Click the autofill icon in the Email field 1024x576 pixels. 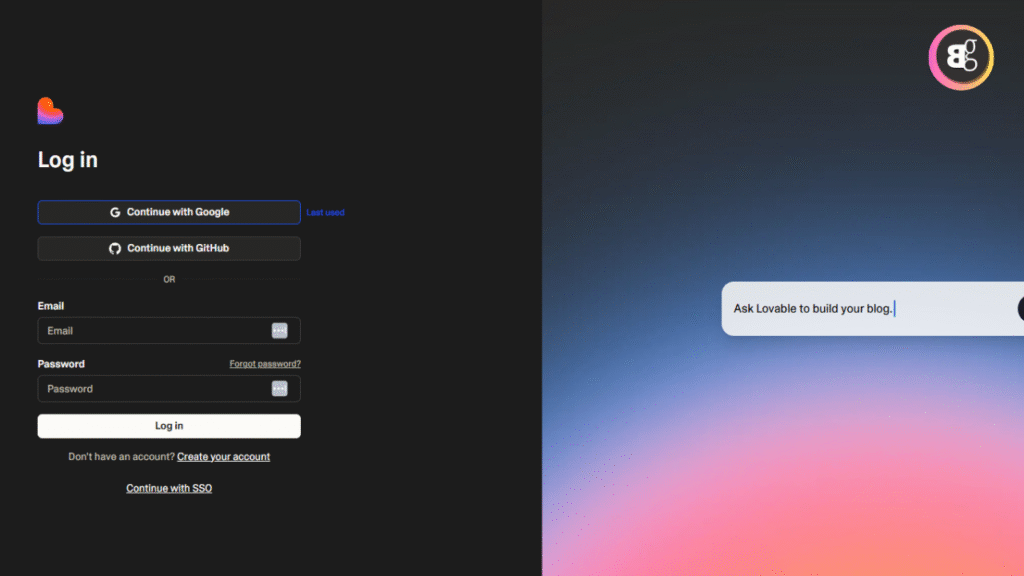click(x=280, y=330)
